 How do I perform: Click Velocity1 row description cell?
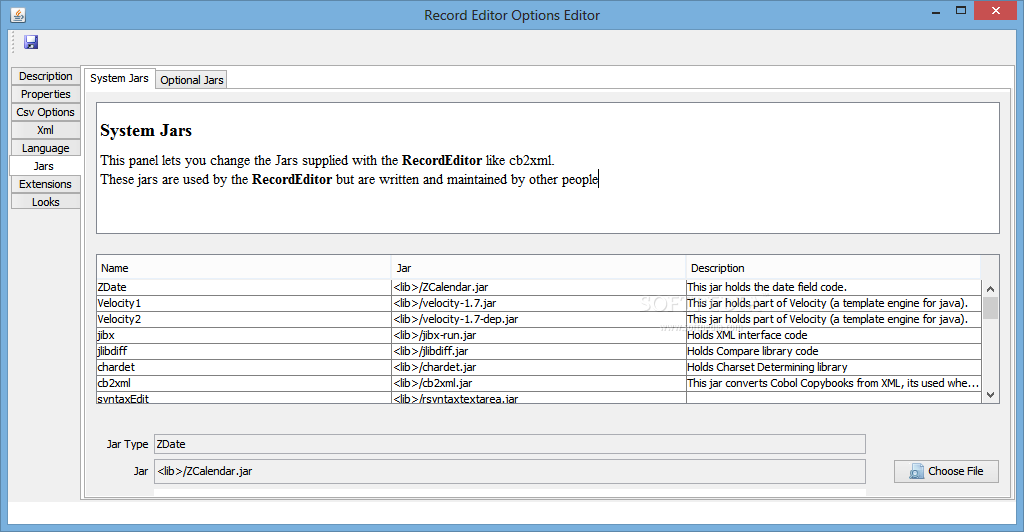(x=833, y=304)
